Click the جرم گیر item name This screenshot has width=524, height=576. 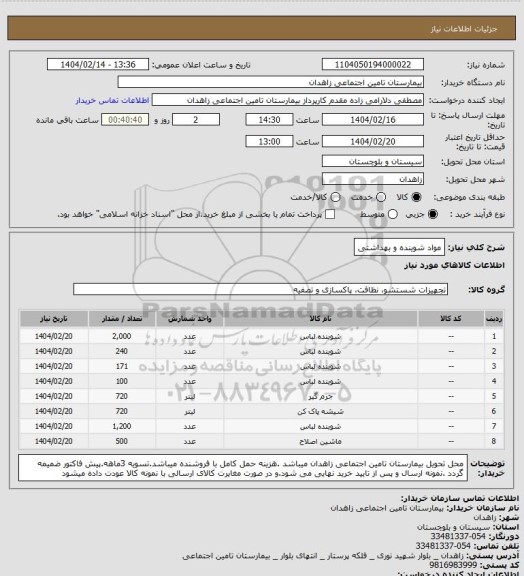coord(320,397)
